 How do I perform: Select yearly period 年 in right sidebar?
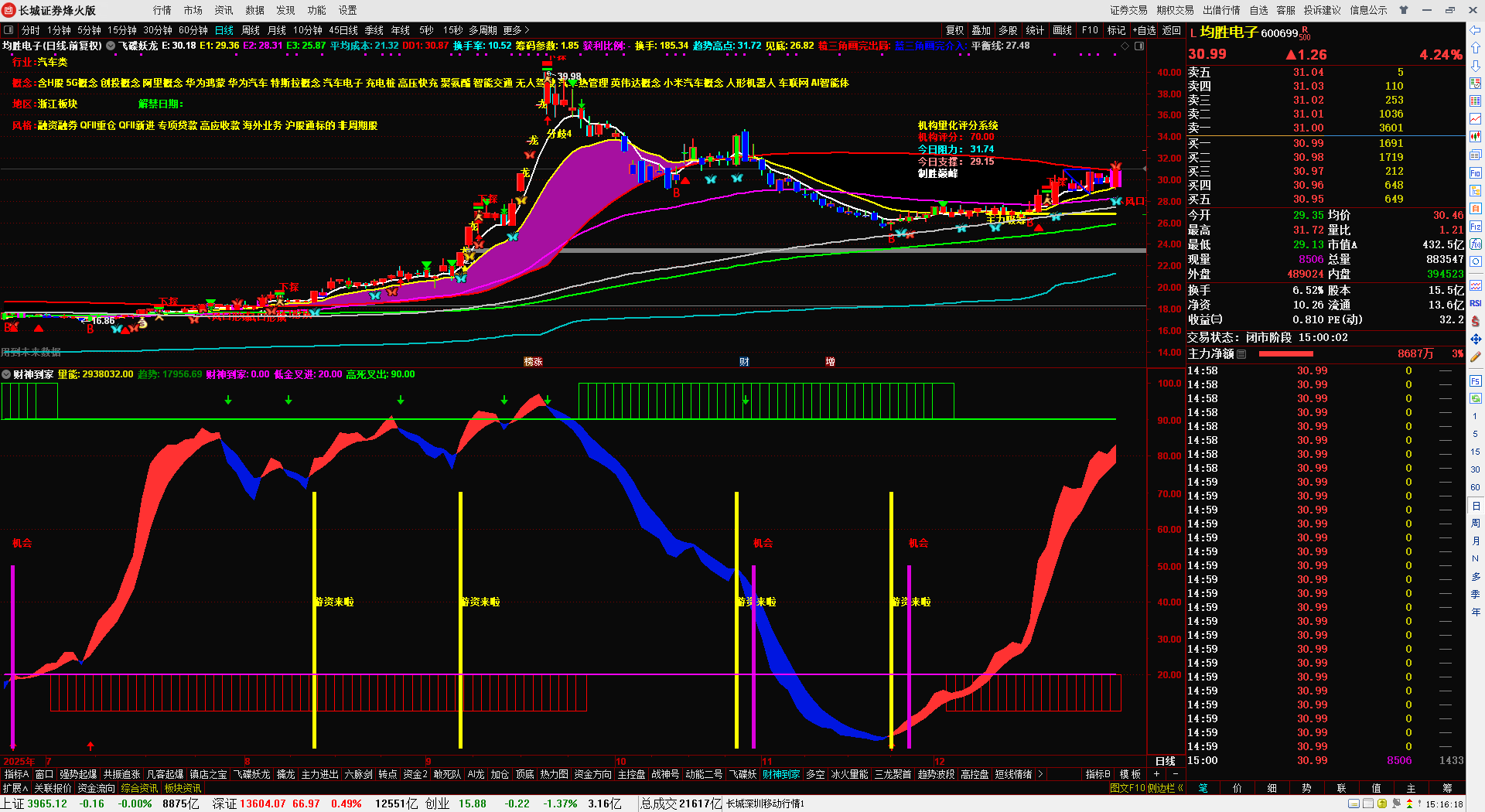pyautogui.click(x=1475, y=612)
